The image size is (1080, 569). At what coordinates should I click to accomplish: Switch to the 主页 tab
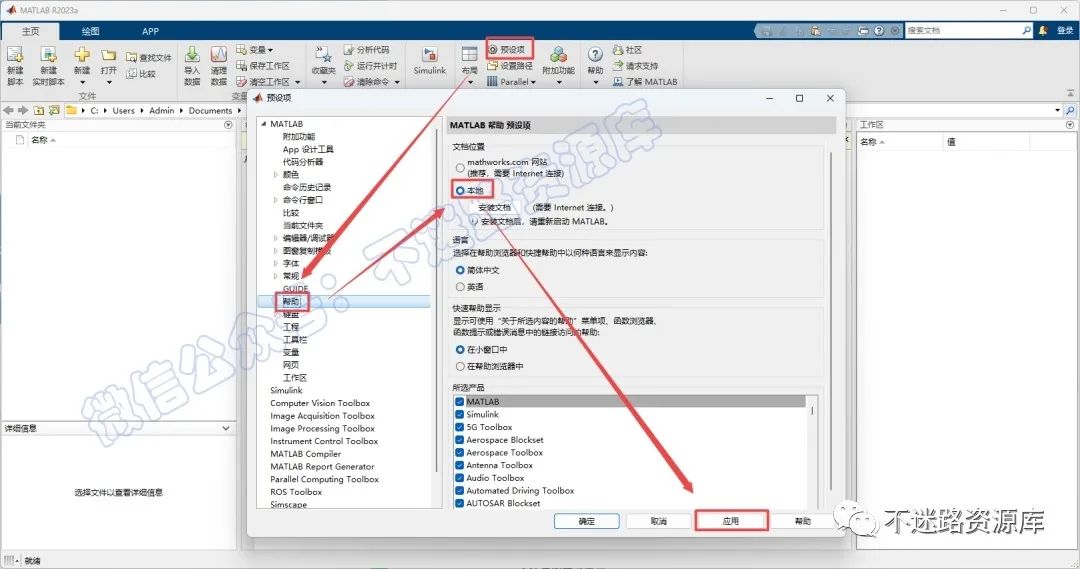[x=30, y=31]
